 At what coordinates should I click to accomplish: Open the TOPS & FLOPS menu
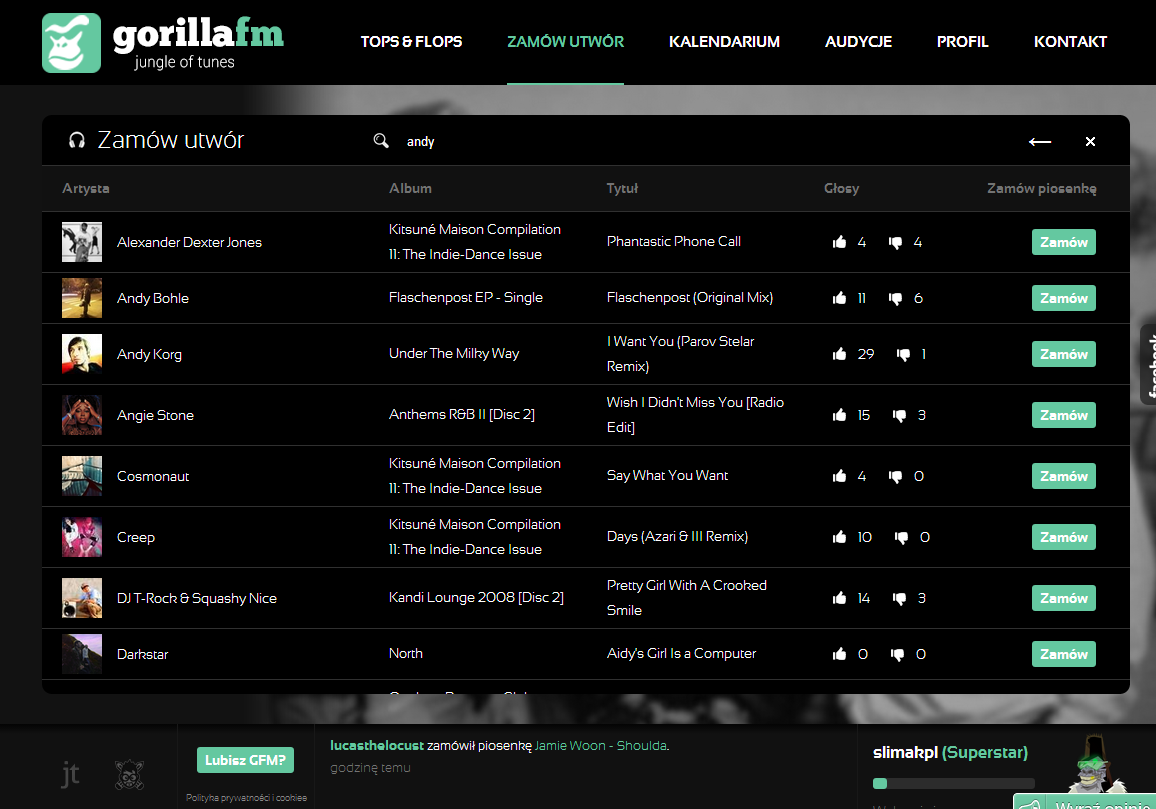pos(411,42)
